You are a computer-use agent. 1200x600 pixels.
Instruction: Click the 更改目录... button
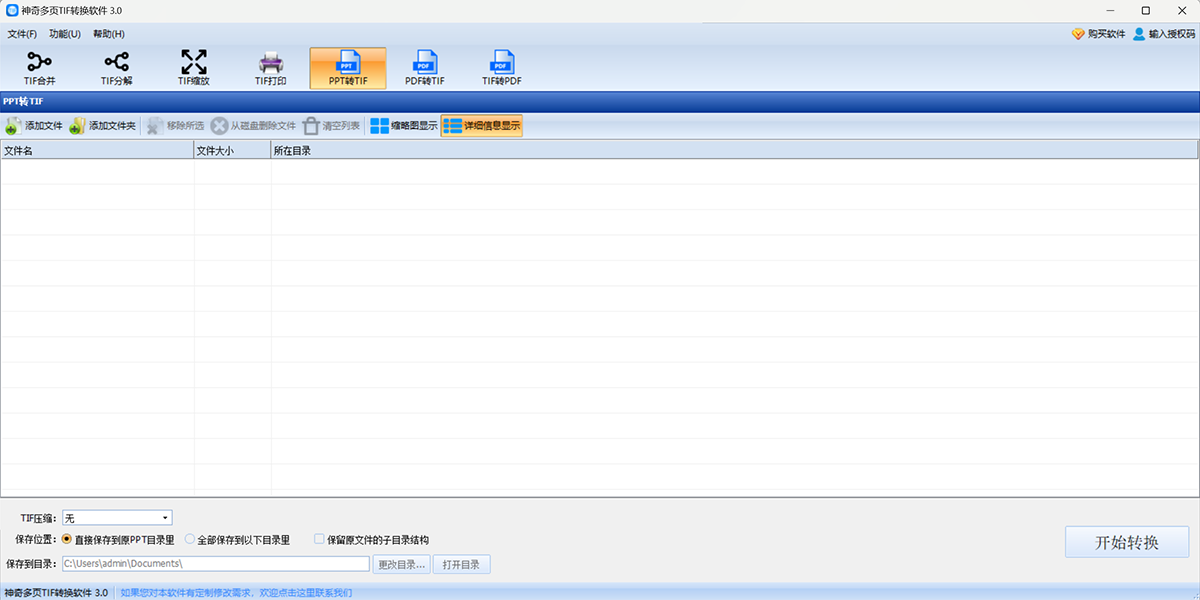point(403,565)
